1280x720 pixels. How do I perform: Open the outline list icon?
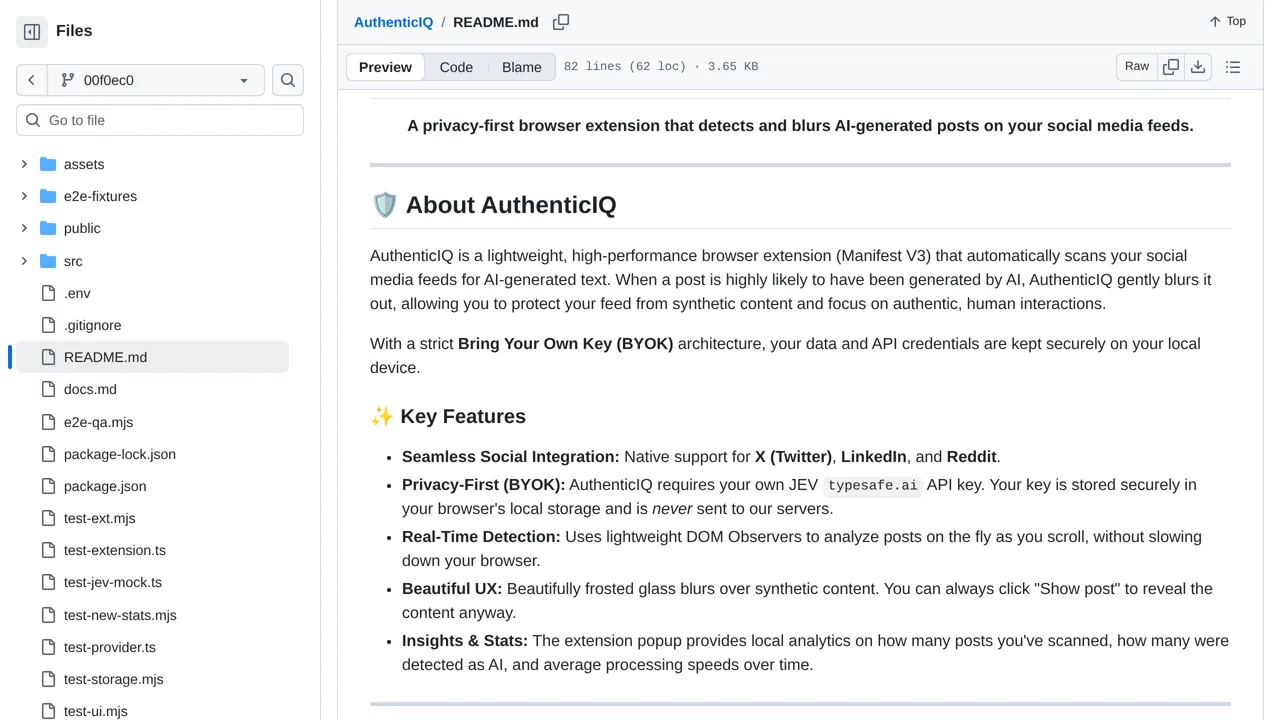[x=1233, y=67]
